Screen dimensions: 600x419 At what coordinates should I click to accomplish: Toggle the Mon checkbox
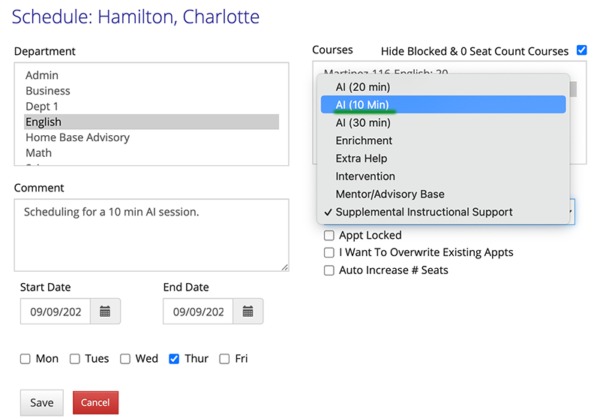26,358
